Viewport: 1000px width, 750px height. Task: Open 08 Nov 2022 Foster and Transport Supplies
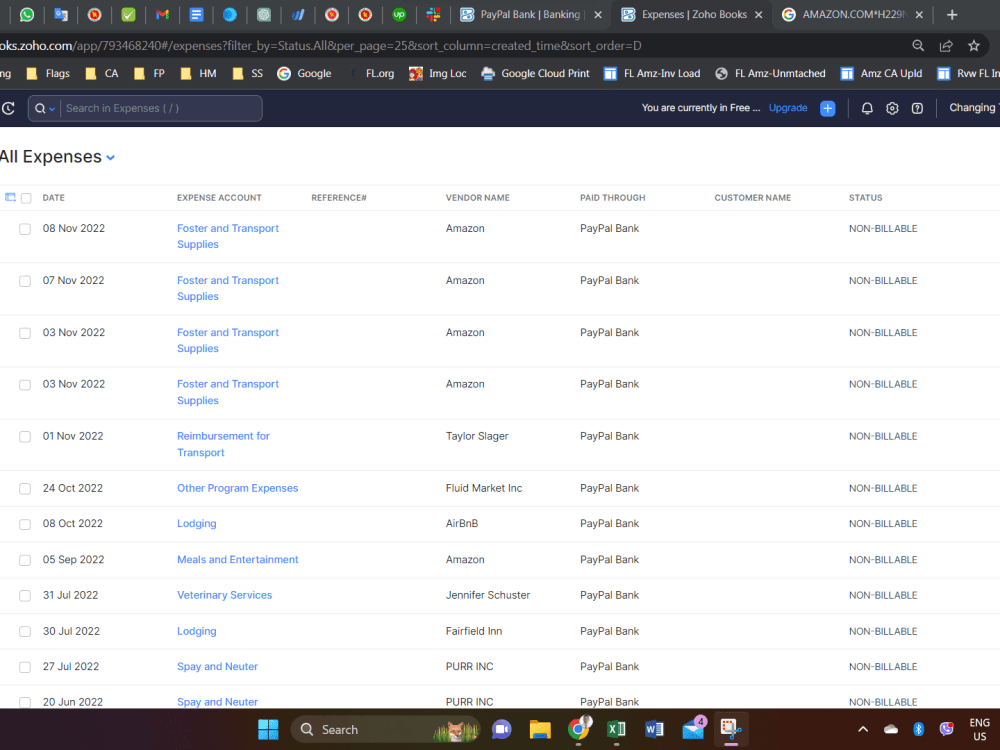(228, 236)
